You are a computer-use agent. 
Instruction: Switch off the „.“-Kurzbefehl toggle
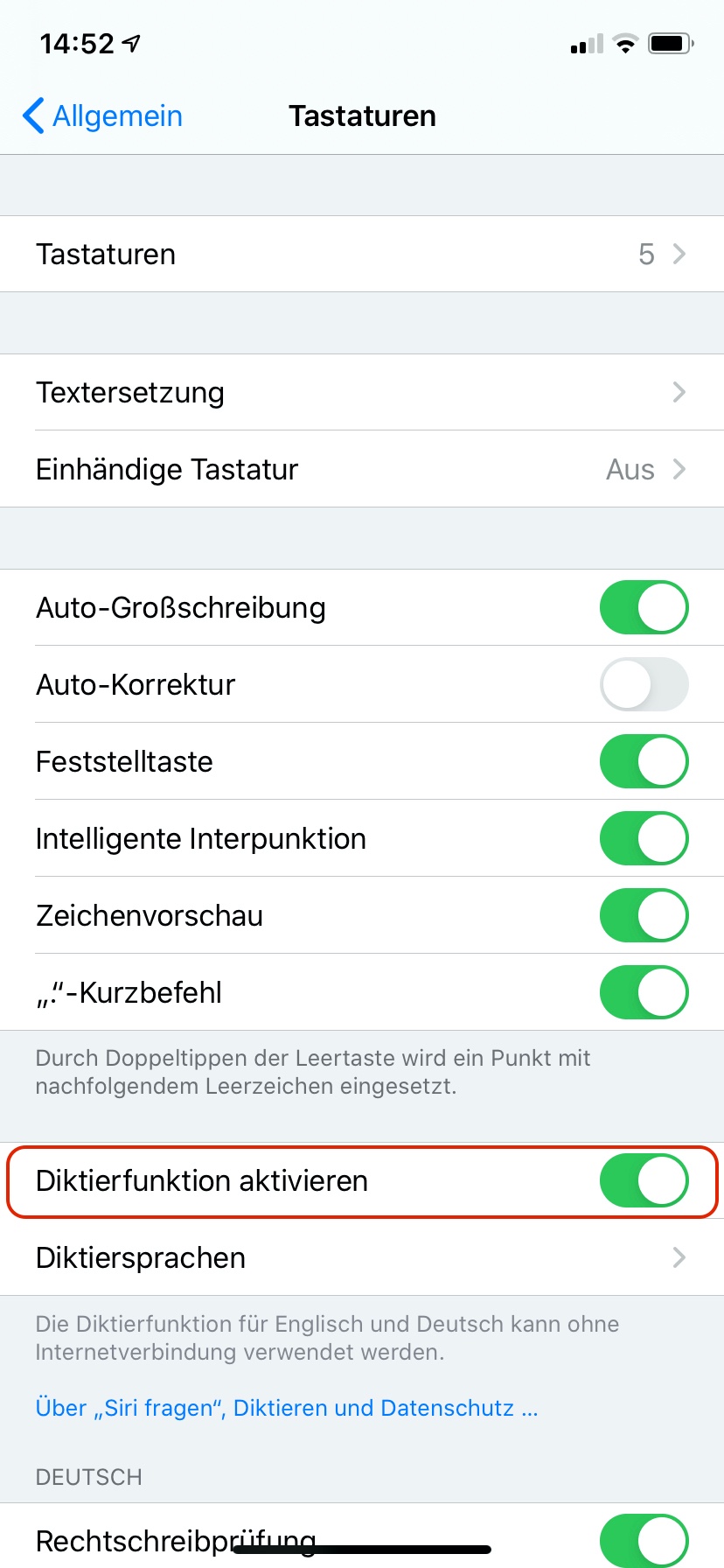644,992
